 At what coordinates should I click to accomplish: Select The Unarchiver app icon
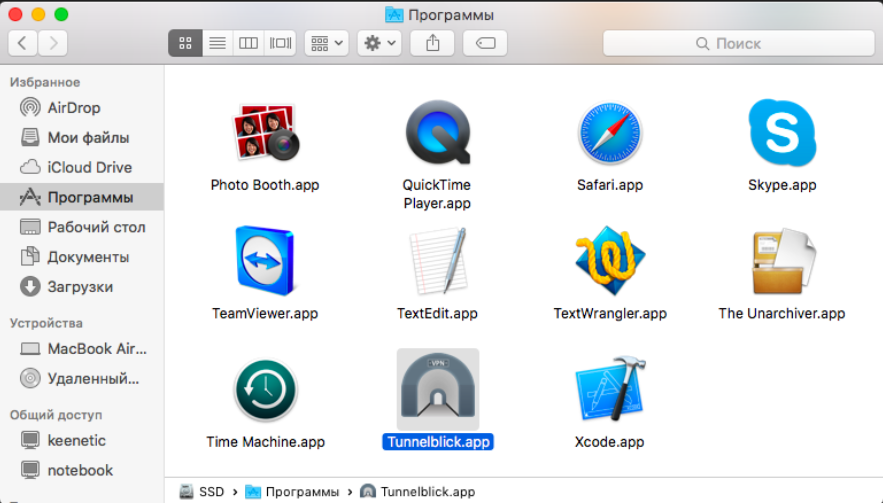[x=781, y=261]
